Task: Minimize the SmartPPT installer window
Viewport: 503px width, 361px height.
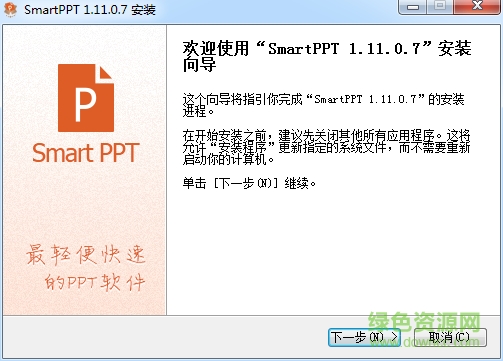Action: [413, 6]
